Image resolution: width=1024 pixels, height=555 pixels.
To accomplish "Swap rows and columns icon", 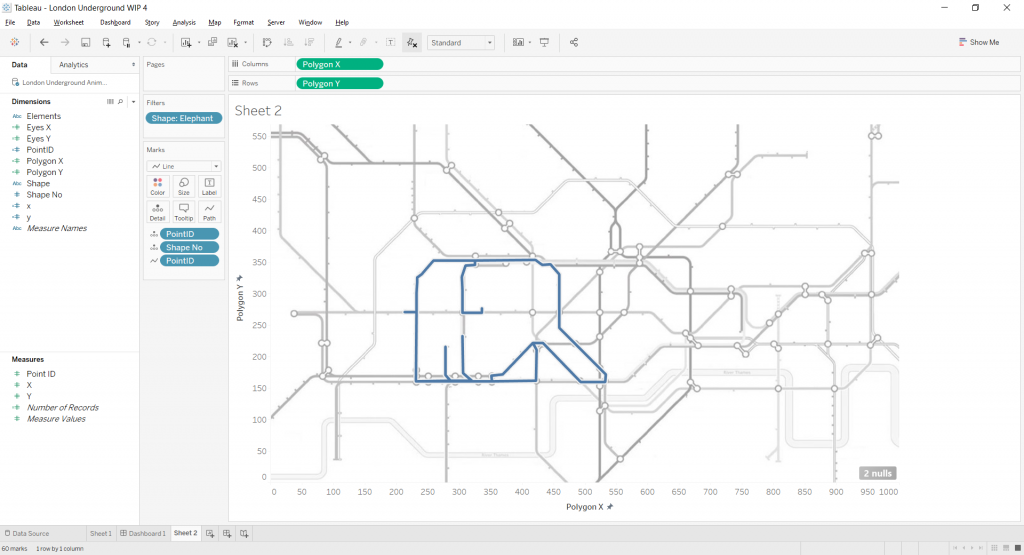I will [267, 42].
